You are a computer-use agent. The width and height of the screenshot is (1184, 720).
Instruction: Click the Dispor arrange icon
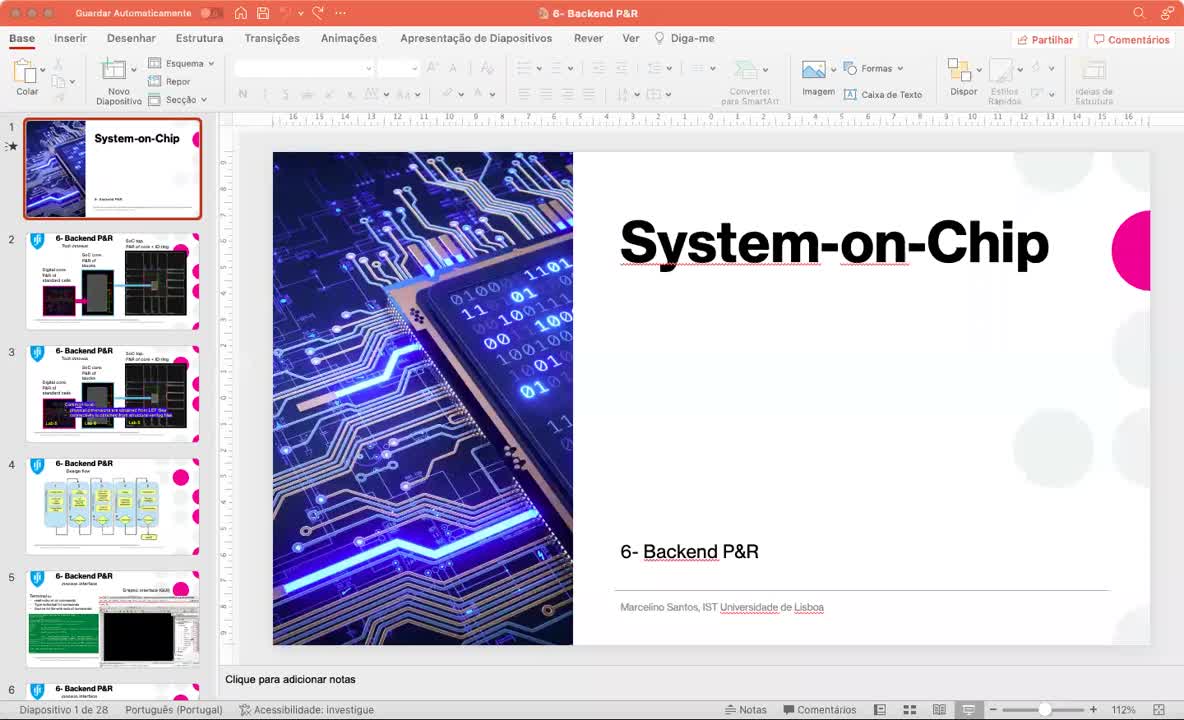point(959,70)
